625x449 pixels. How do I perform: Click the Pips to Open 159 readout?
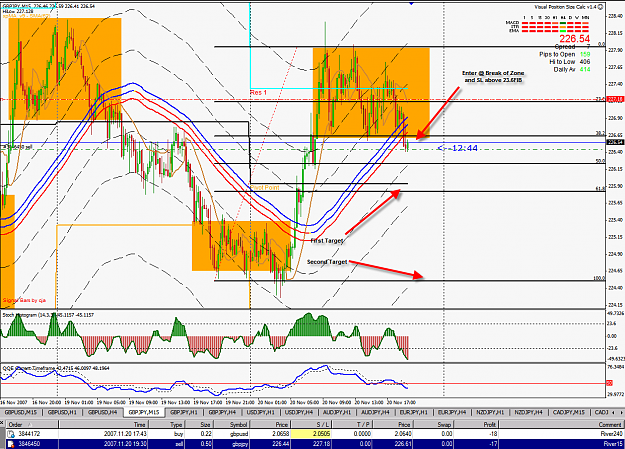click(565, 54)
